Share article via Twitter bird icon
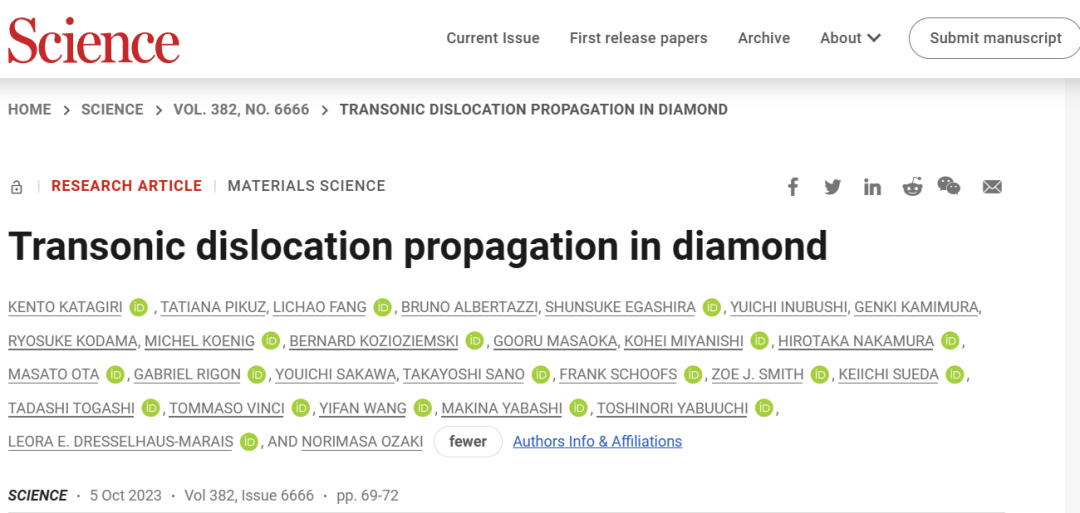This screenshot has height=513, width=1080. 833,187
